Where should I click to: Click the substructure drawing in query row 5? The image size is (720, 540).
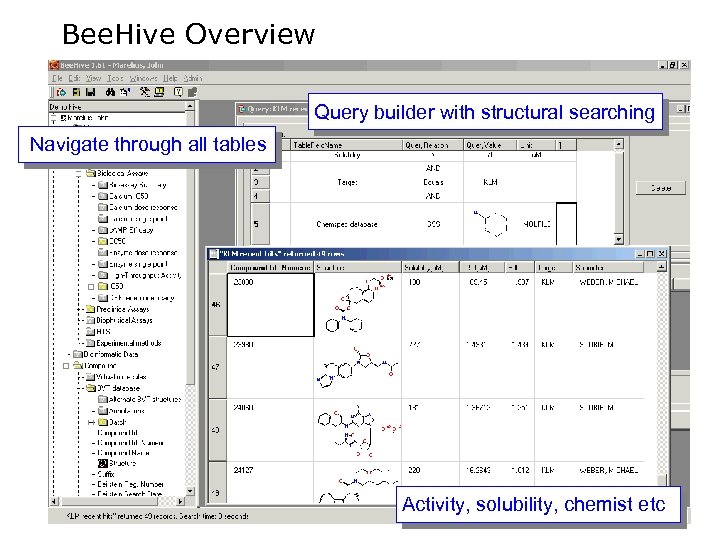pyautogui.click(x=491, y=224)
